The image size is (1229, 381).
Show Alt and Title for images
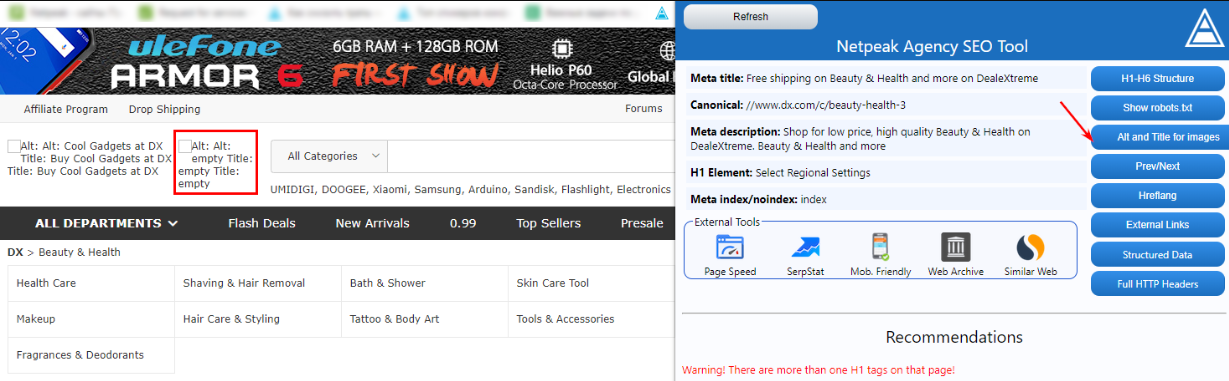(x=1157, y=136)
